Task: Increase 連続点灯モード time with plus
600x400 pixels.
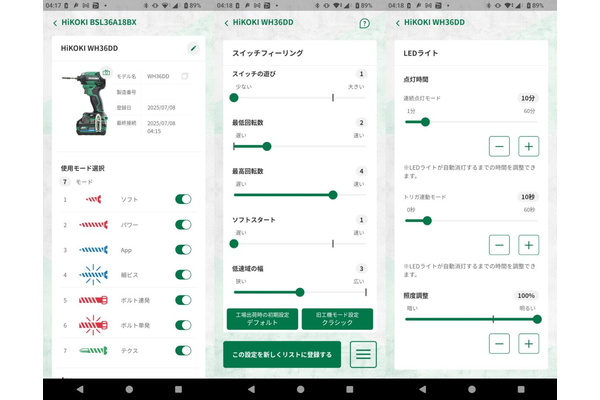Action: pyautogui.click(x=528, y=146)
